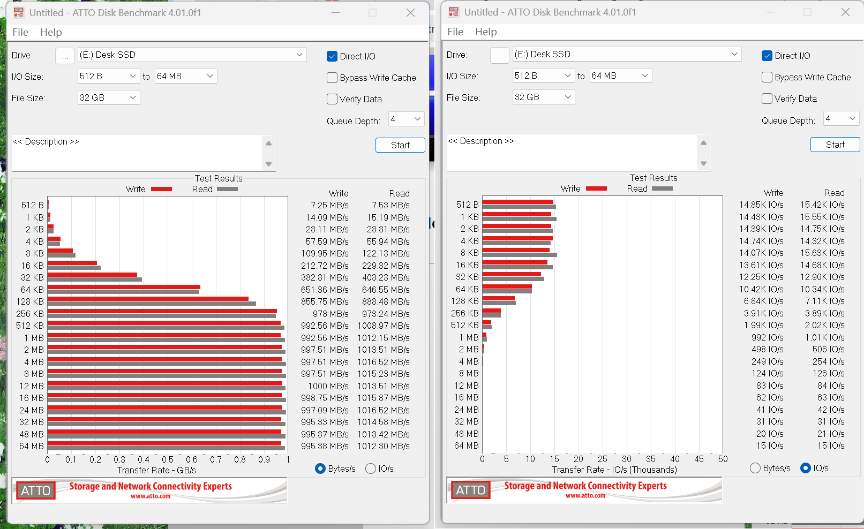Screen dimensions: 864x529
Task: Click 10.42K IO/s write value in right window
Action: click(762, 289)
